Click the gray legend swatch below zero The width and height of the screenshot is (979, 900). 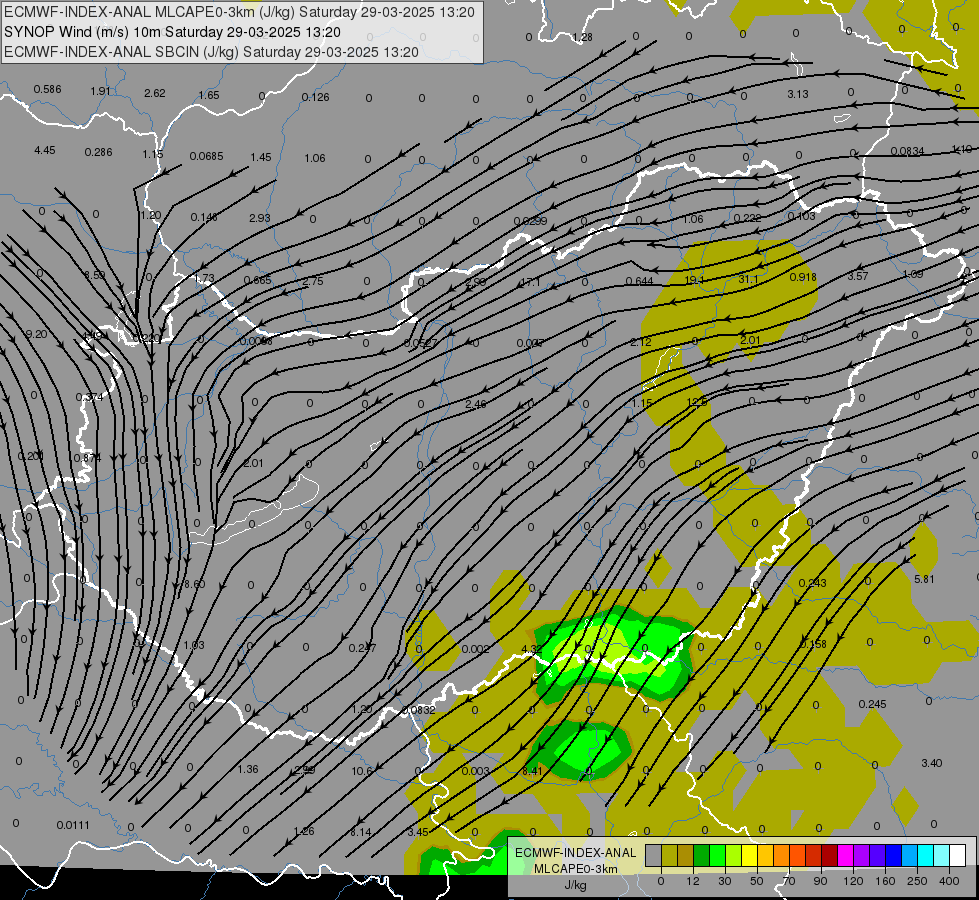pos(653,855)
